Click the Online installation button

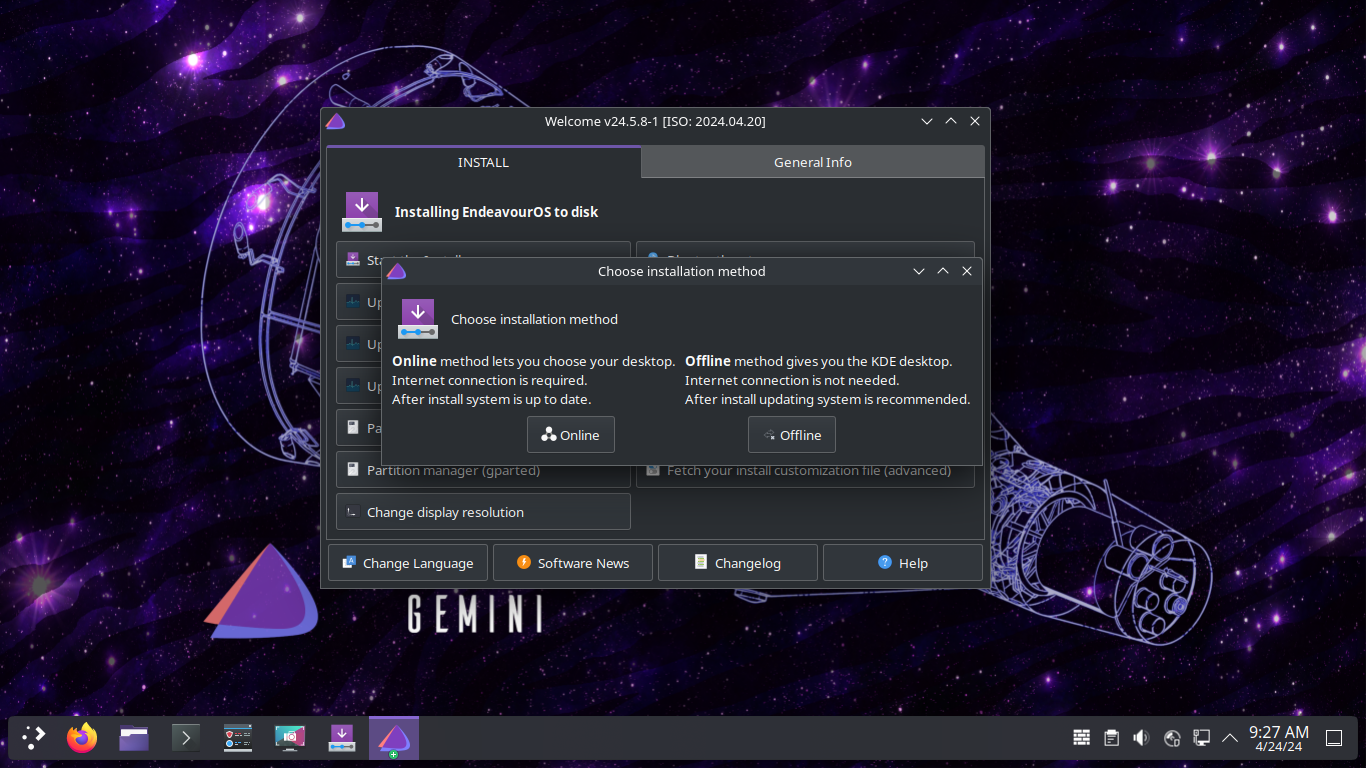(570, 435)
